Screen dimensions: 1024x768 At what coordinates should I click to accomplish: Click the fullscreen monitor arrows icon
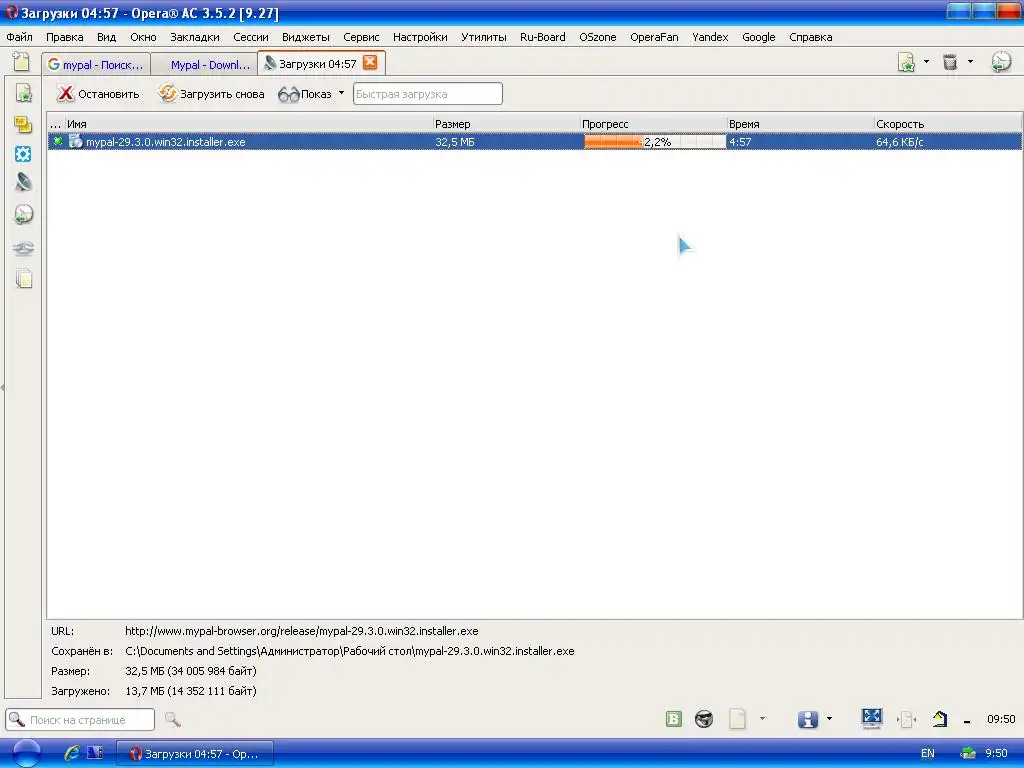pos(871,718)
